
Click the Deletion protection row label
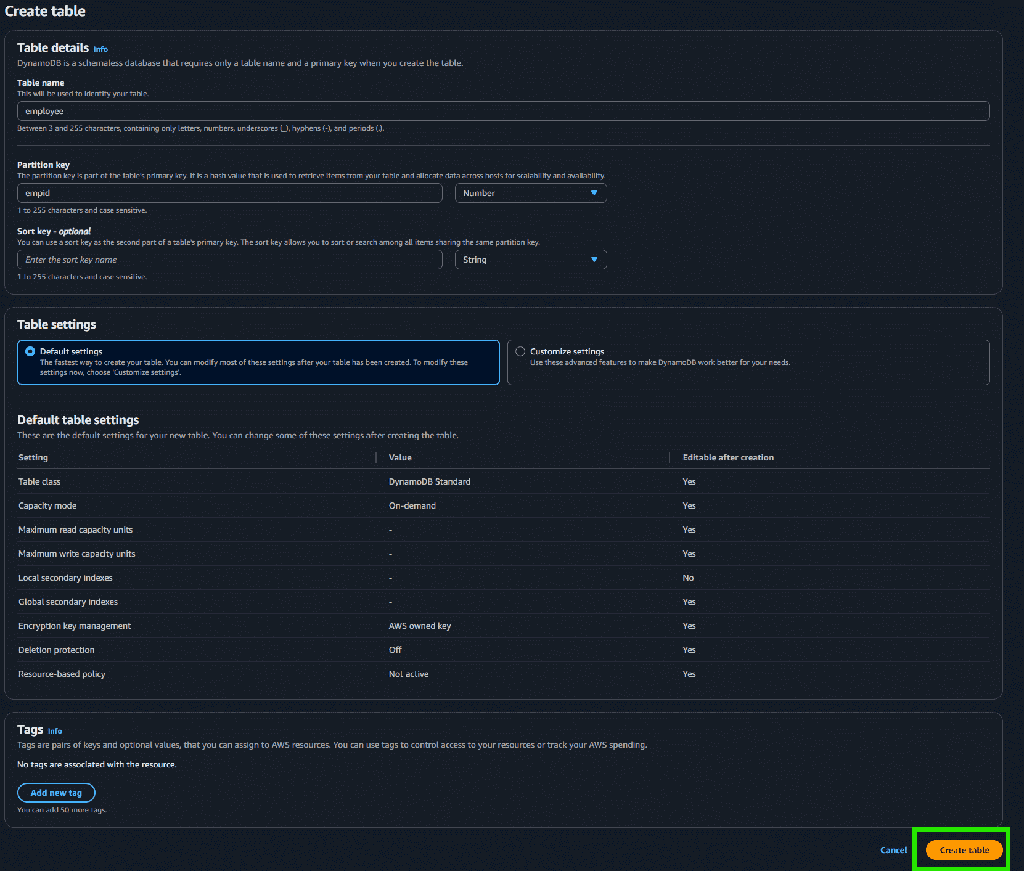pyautogui.click(x=56, y=650)
